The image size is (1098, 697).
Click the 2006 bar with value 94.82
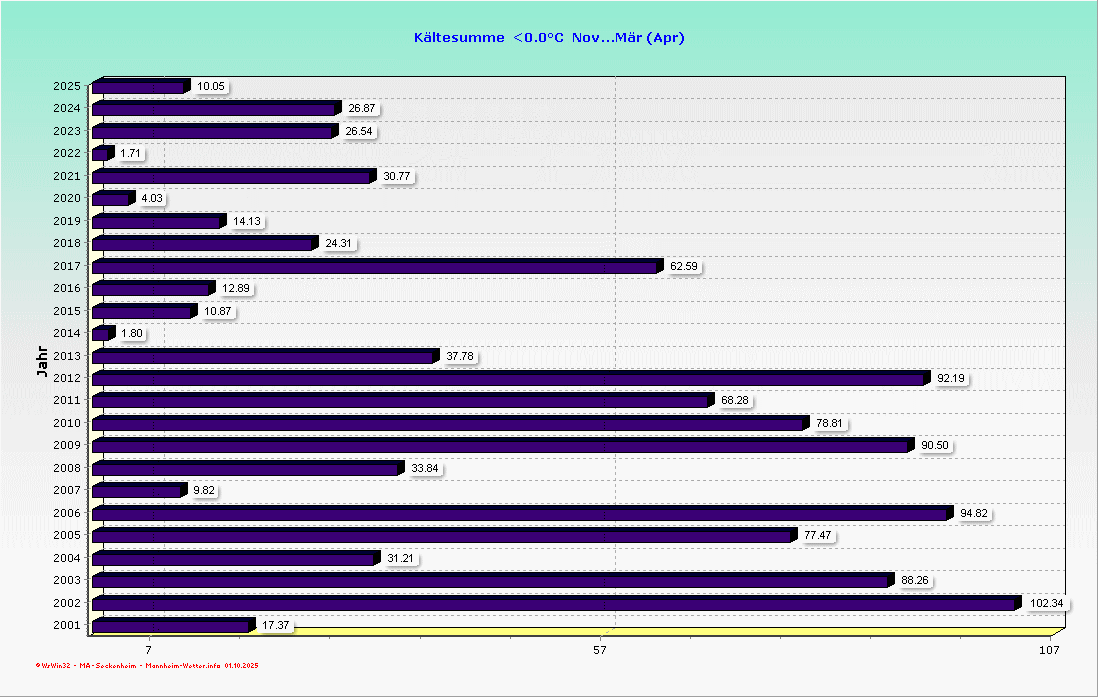click(x=522, y=514)
